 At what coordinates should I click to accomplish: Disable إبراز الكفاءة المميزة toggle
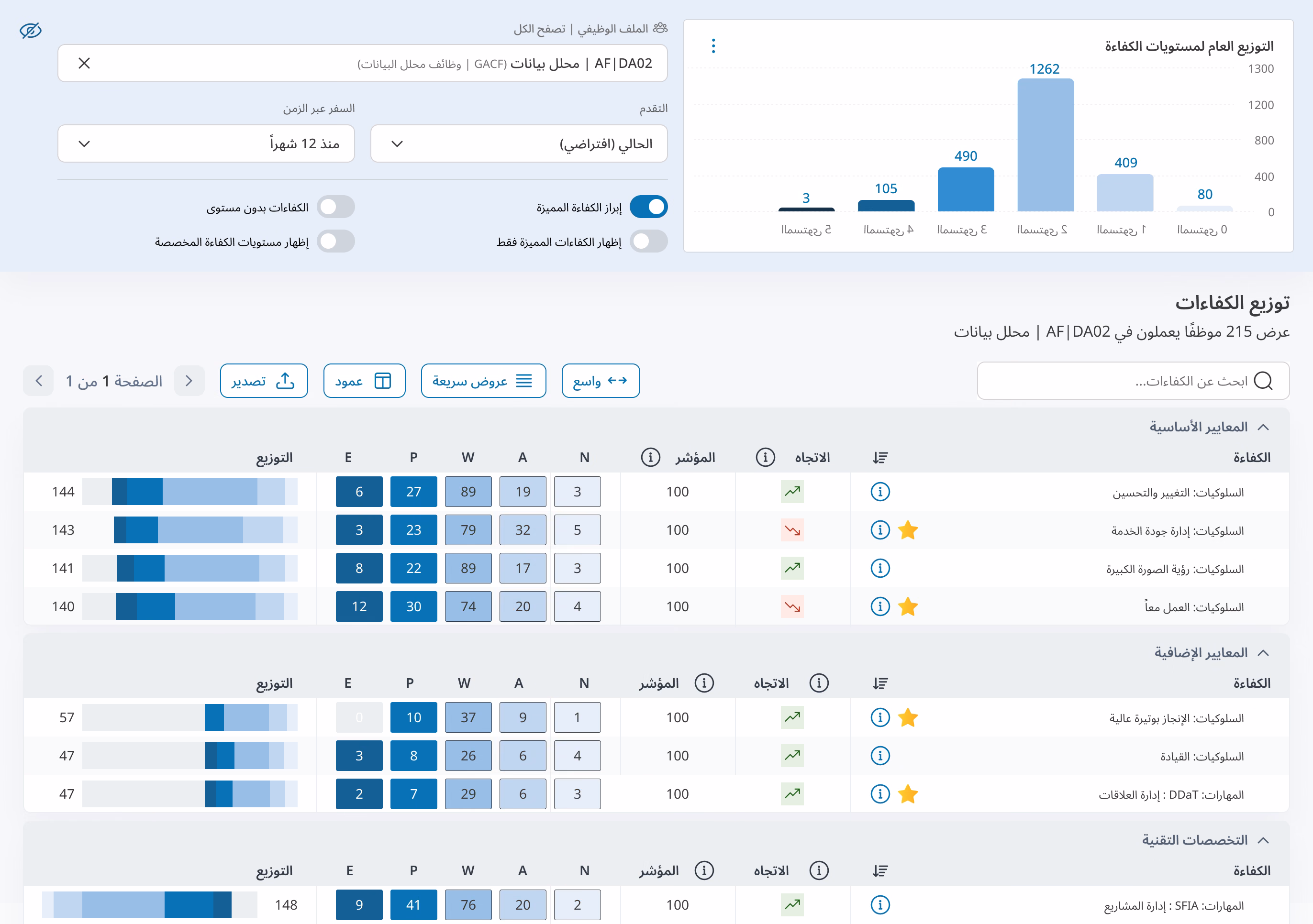[x=648, y=207]
